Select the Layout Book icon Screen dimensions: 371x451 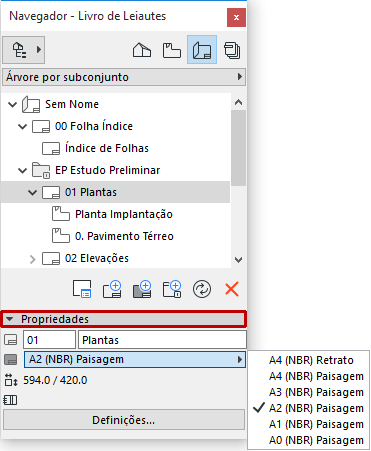[x=202, y=50]
